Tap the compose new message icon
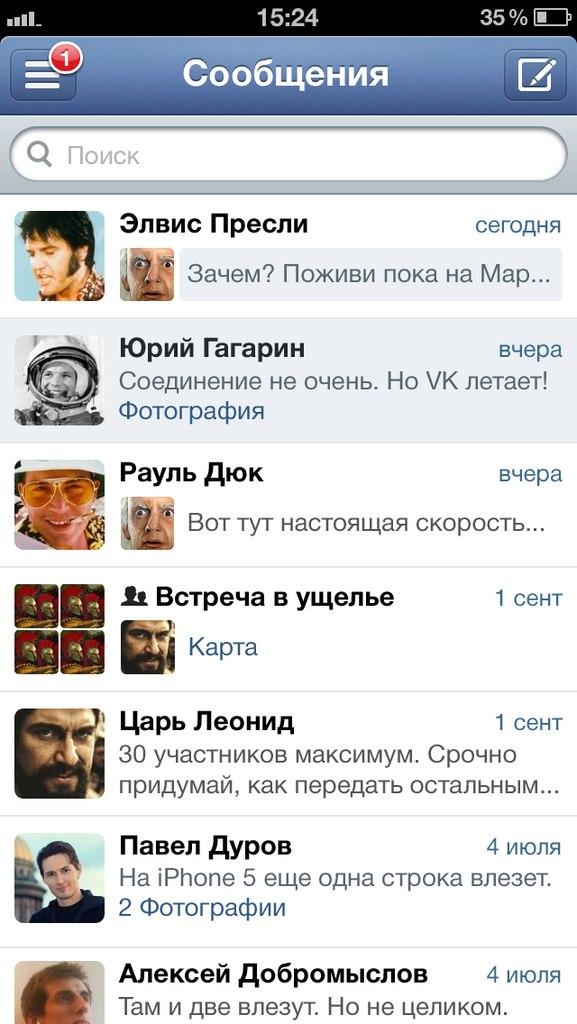577x1024 pixels. 536,75
